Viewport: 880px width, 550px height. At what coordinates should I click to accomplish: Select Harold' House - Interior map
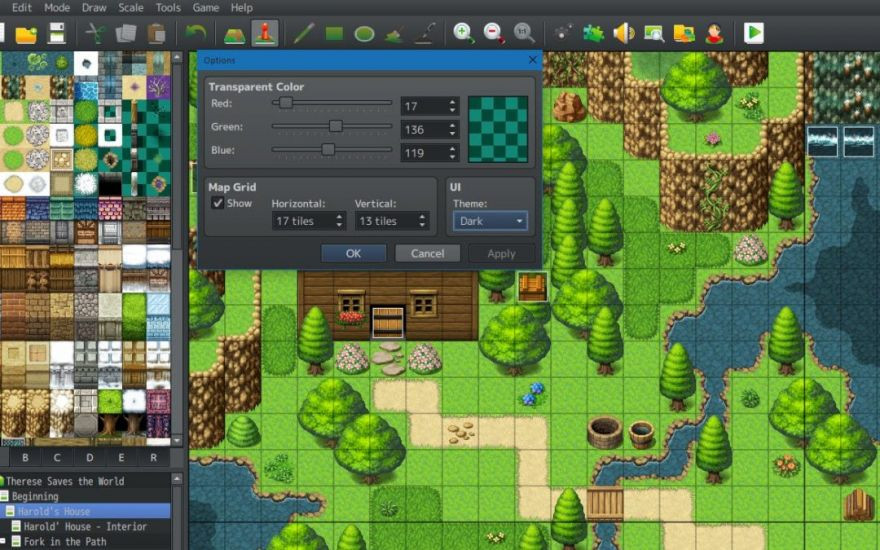click(85, 526)
